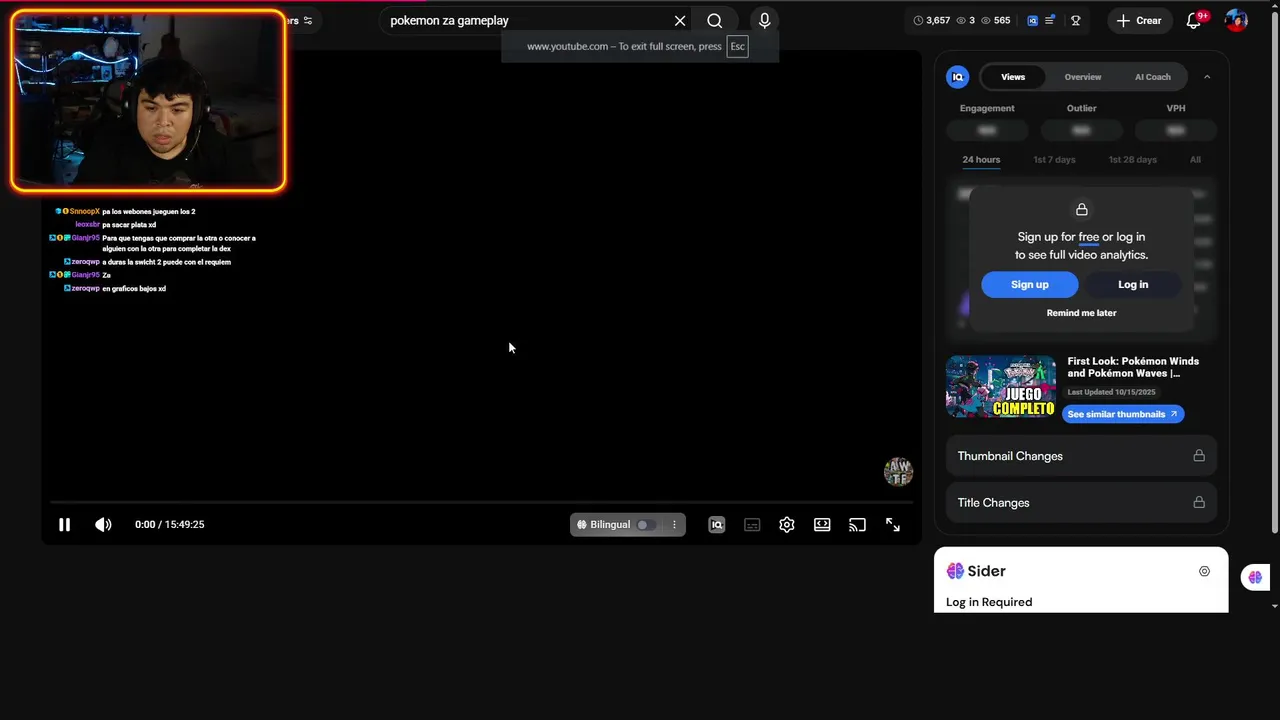Open the vidIQ list menu icon
This screenshot has height=720, width=1280.
click(x=1050, y=20)
